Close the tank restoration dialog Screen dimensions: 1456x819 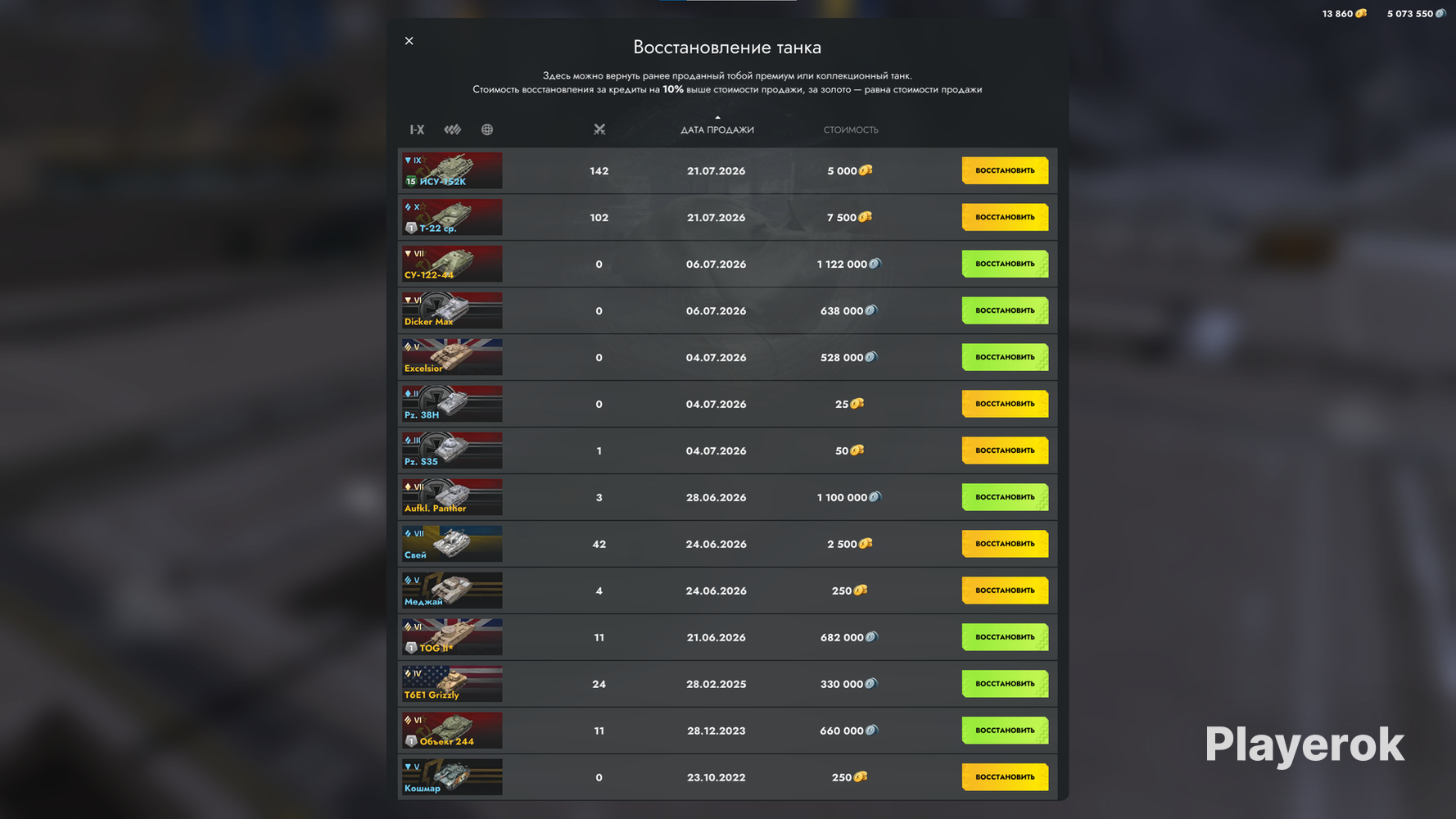[x=409, y=41]
